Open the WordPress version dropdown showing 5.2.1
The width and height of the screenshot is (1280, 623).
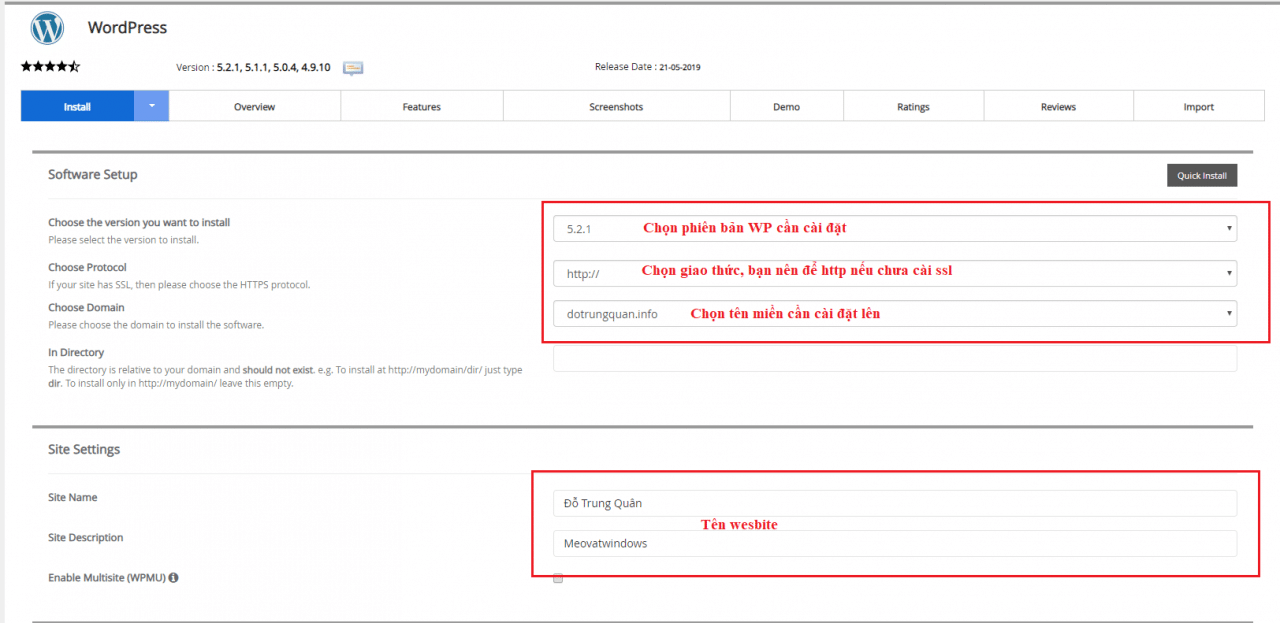895,228
